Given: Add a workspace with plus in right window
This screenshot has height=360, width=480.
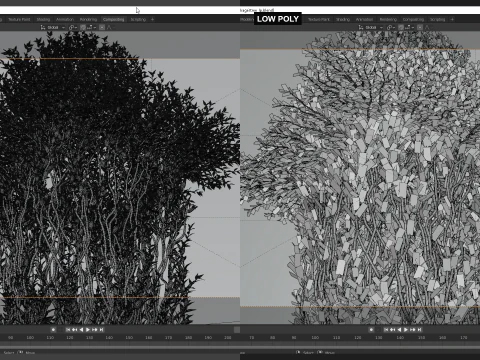Looking at the screenshot, I should click(x=452, y=19).
